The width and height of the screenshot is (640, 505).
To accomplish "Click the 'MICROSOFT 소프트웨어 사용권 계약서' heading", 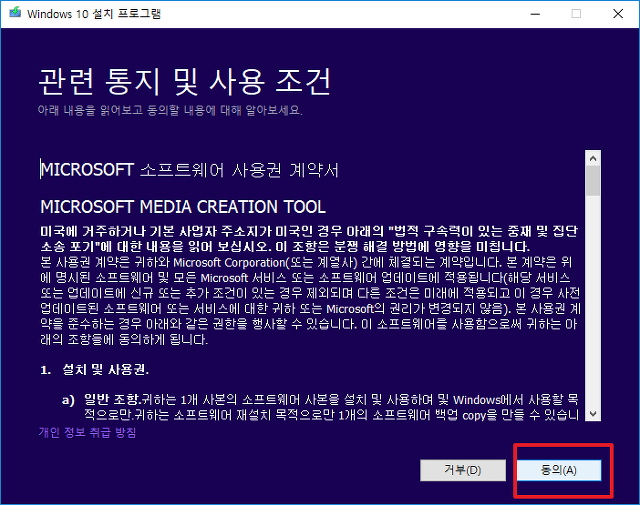I will coord(189,169).
